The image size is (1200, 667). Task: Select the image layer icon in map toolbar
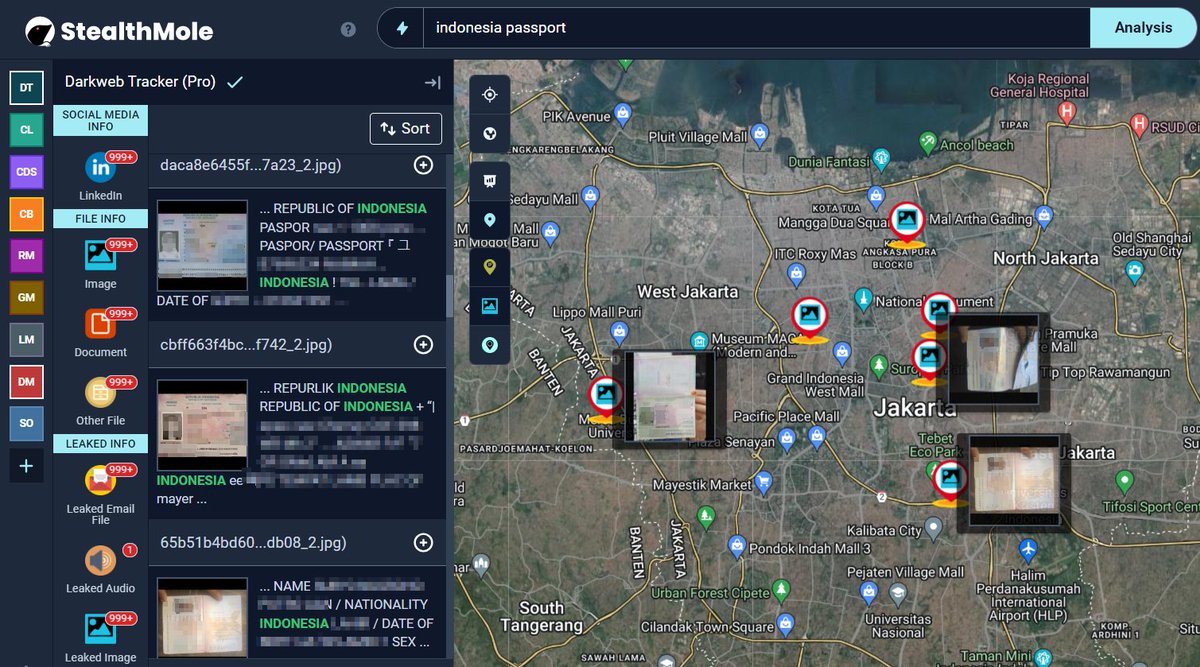(489, 306)
